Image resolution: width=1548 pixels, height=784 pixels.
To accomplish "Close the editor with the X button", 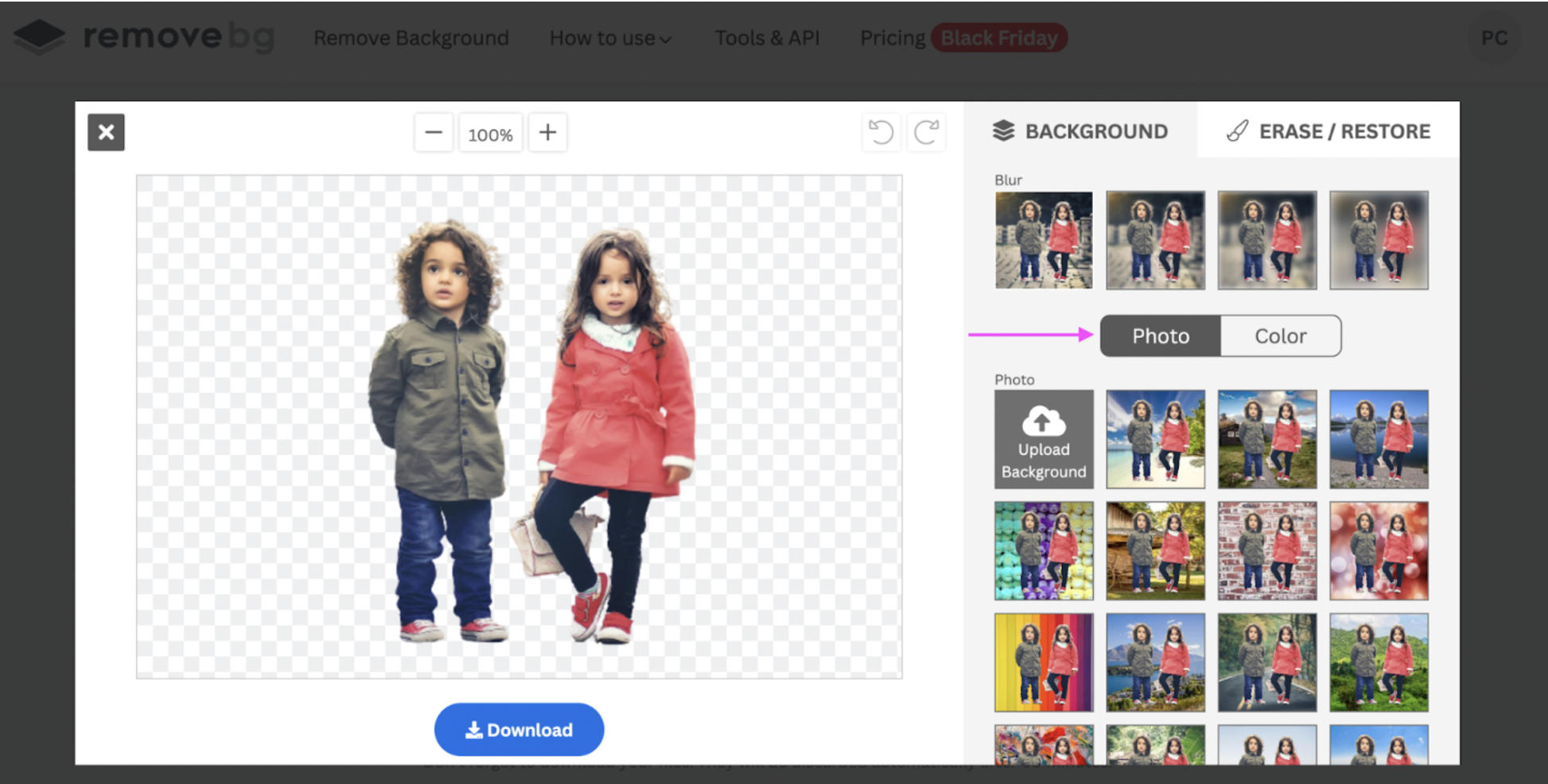I will (x=106, y=132).
